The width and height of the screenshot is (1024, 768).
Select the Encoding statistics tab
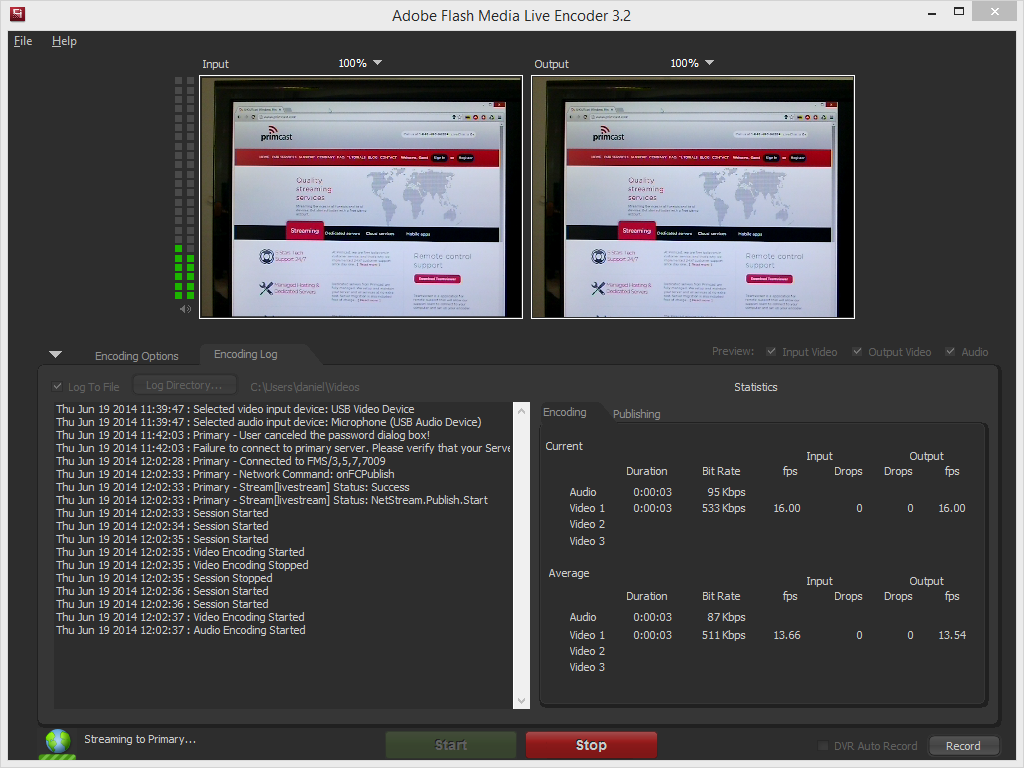pos(565,412)
